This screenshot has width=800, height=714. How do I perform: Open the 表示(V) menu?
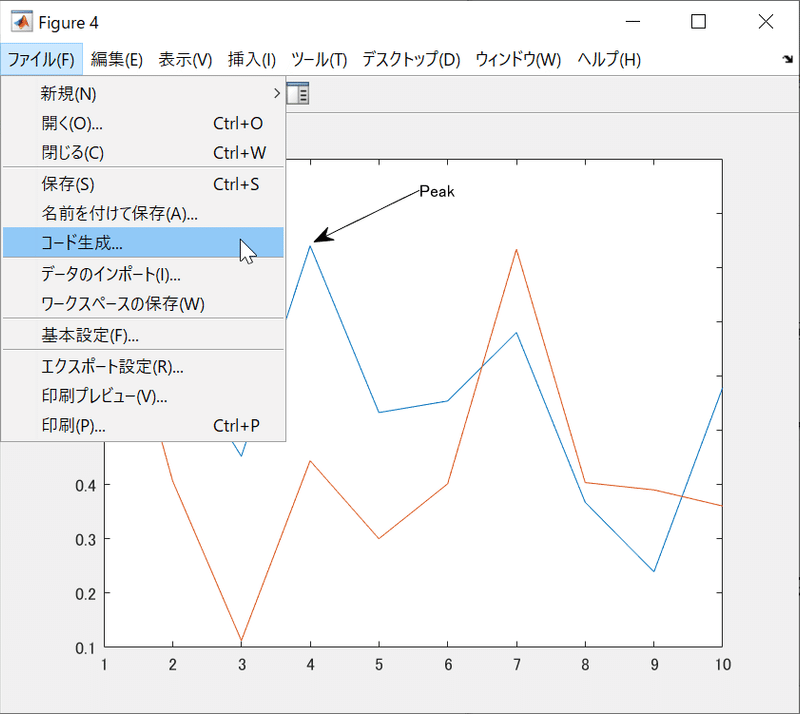pos(185,60)
